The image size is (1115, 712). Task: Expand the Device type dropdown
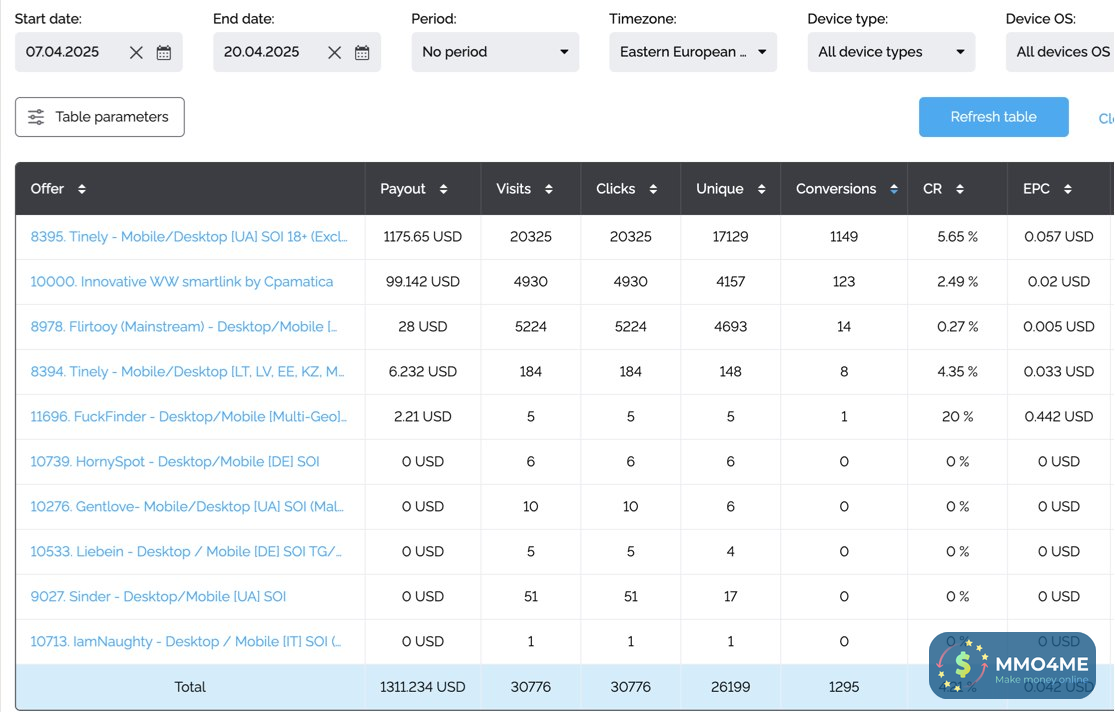(x=891, y=52)
